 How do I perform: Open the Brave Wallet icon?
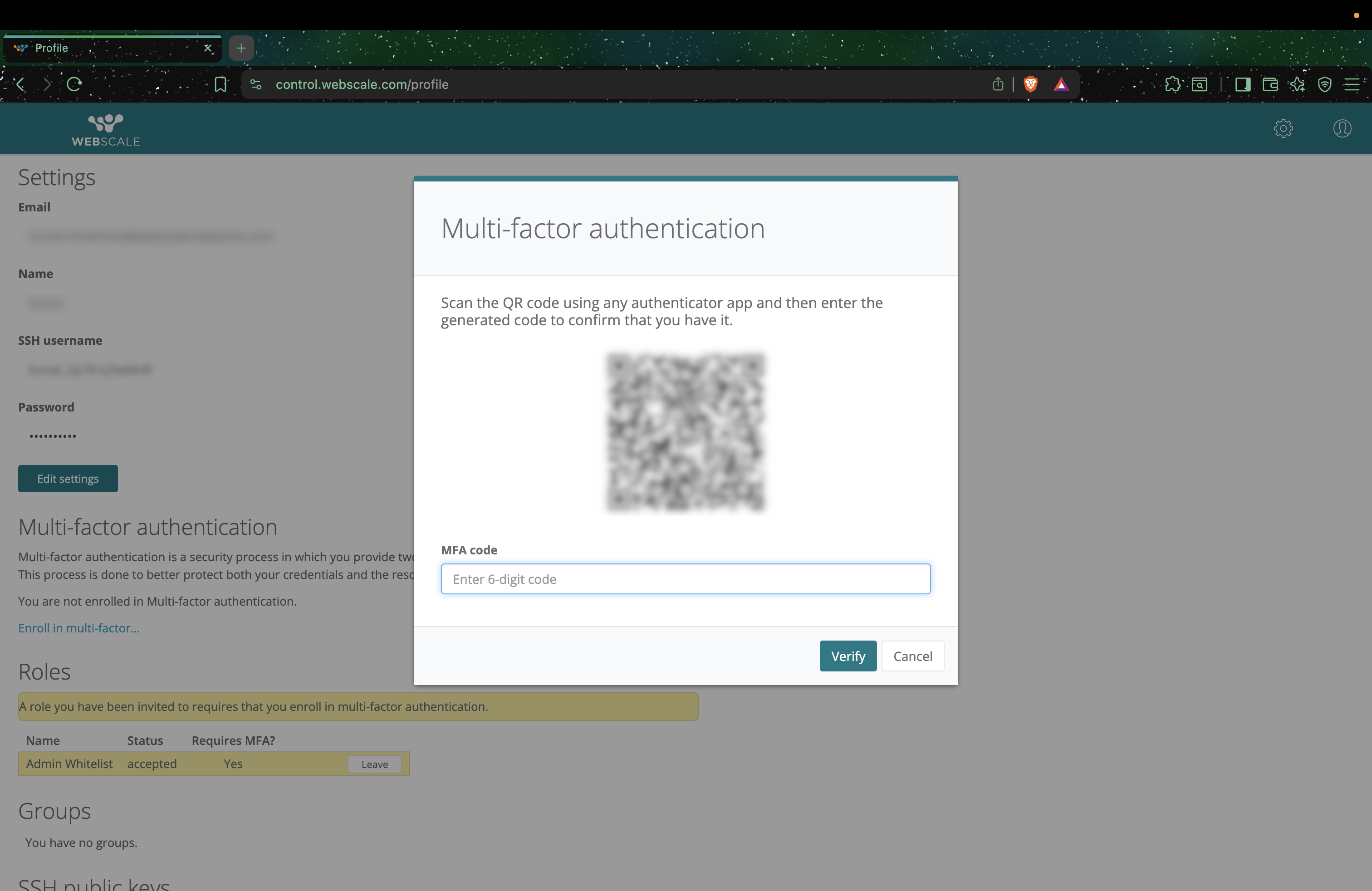[1270, 84]
